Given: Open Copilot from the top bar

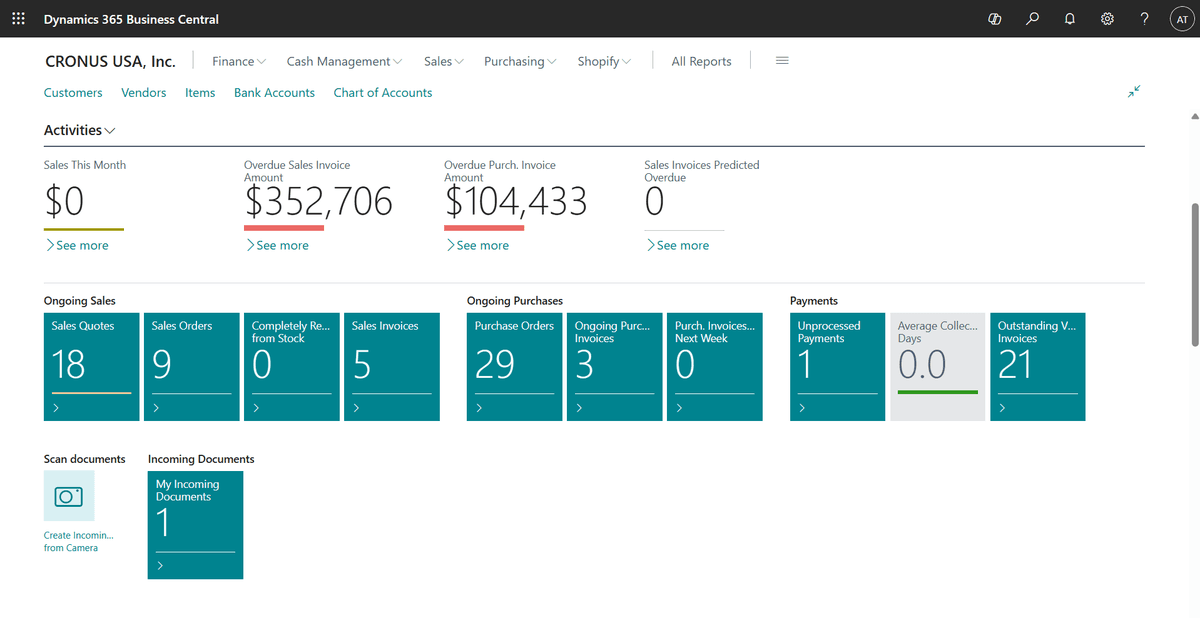Looking at the screenshot, I should (994, 18).
